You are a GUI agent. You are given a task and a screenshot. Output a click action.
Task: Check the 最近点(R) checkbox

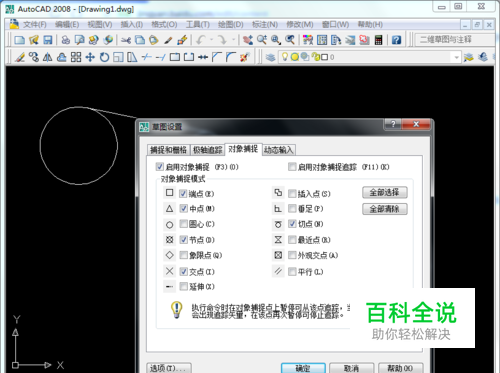[292, 240]
